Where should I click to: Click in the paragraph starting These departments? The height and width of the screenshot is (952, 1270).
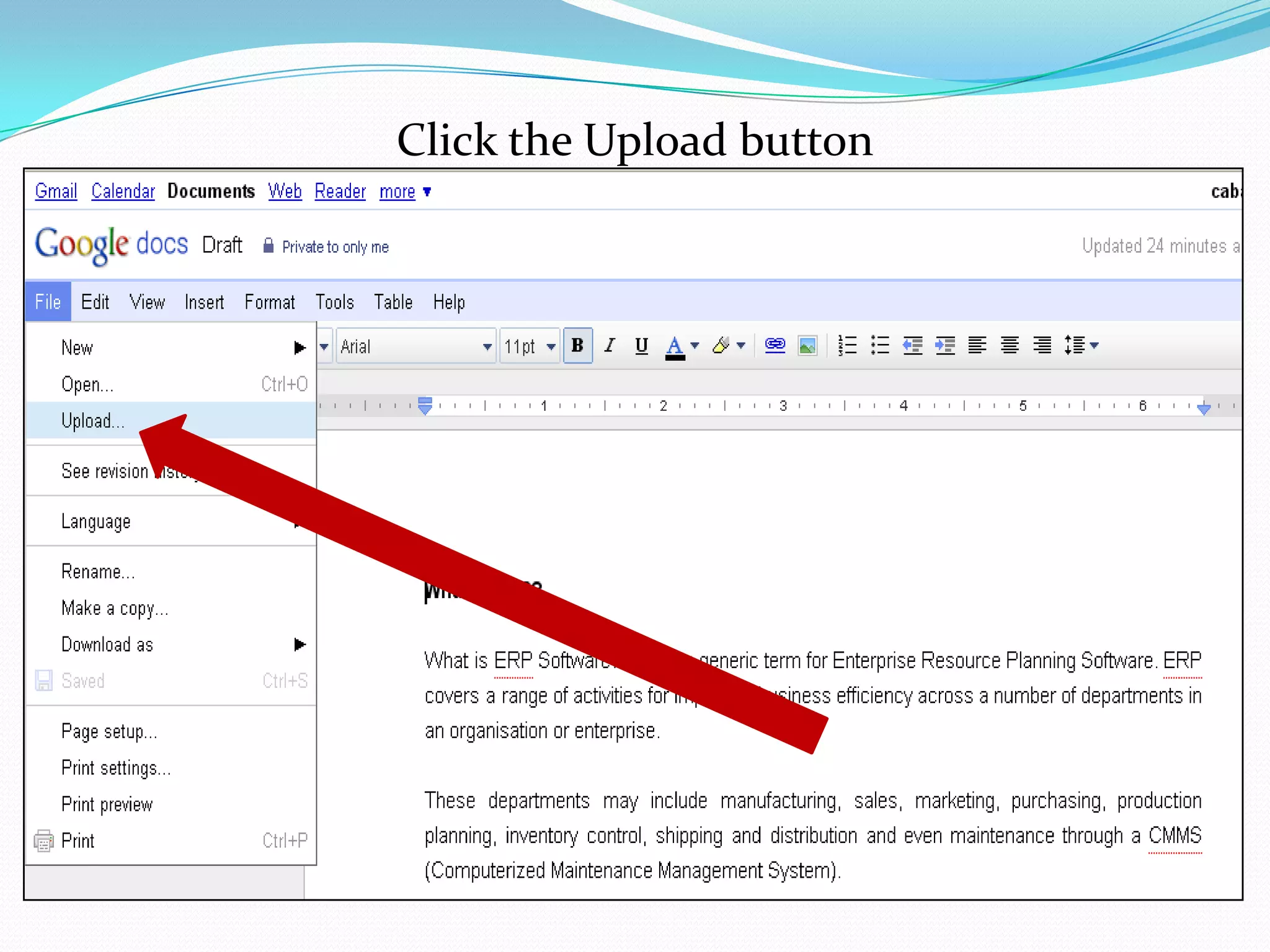[x=813, y=835]
